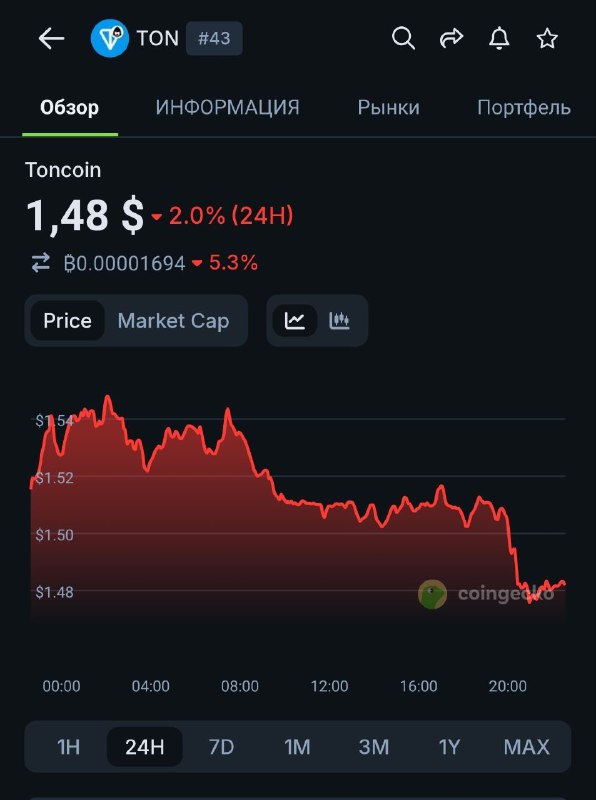Select the line chart icon

(295, 321)
